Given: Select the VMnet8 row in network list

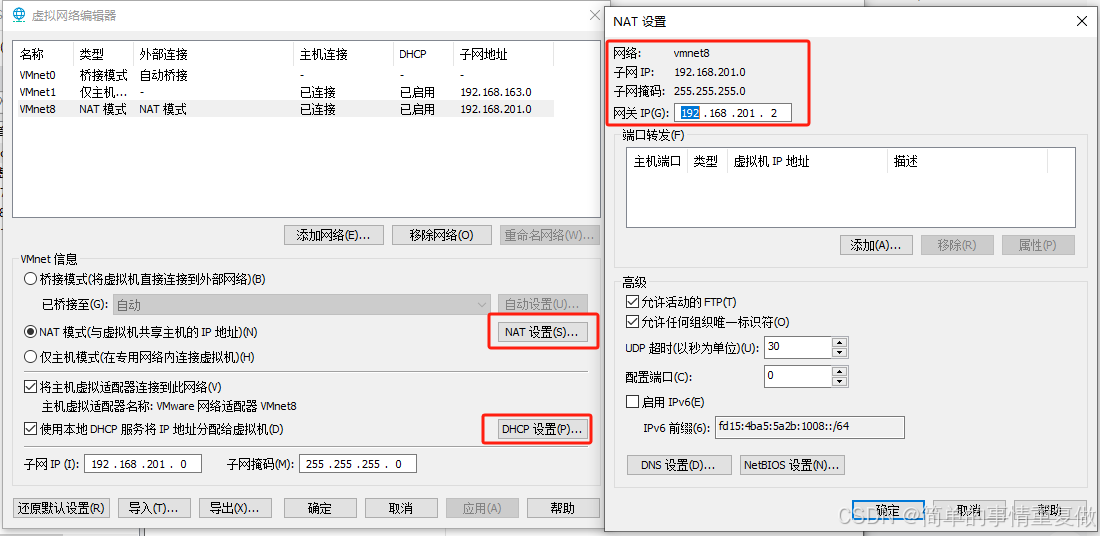Looking at the screenshot, I should (284, 109).
